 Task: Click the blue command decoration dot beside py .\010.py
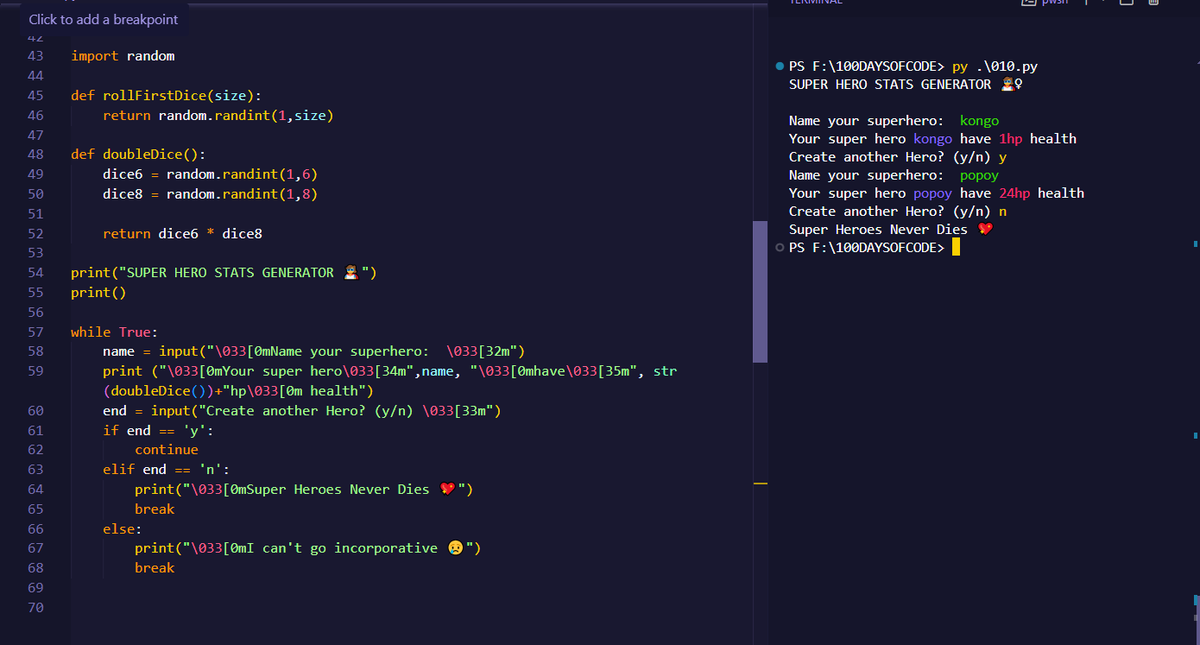780,67
